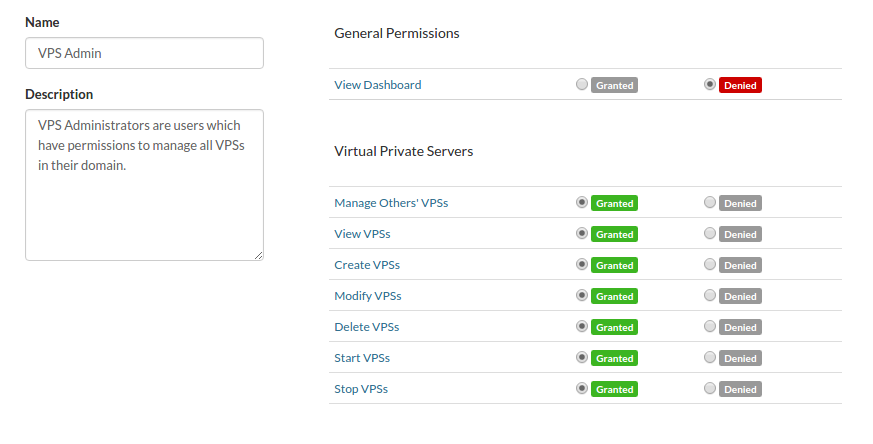This screenshot has width=873, height=444.
Task: Grab the Description textarea resize handle
Action: point(259,256)
